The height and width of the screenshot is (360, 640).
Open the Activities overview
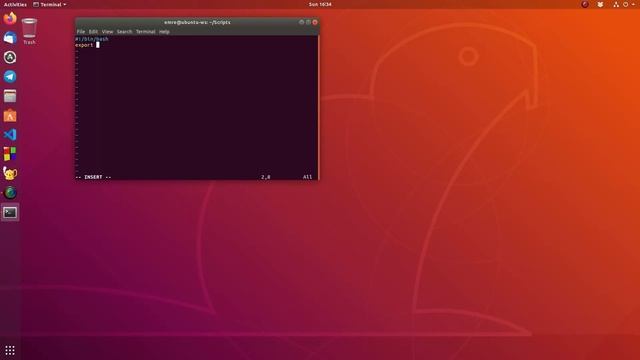tap(15, 4)
